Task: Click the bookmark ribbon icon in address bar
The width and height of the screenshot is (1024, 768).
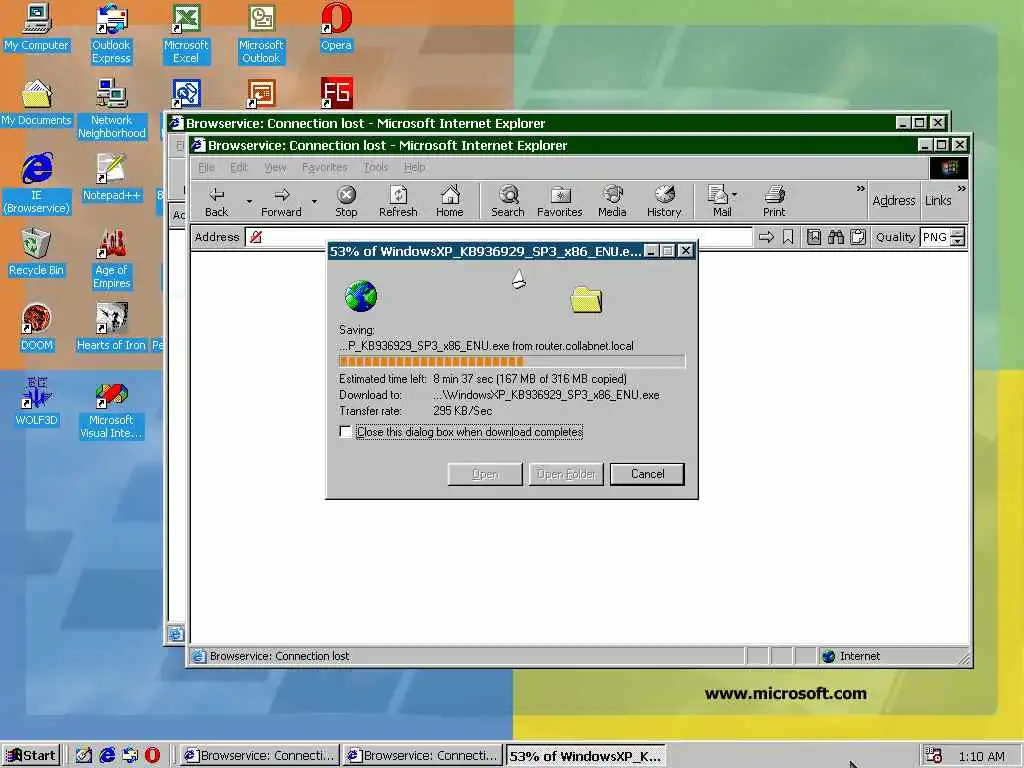Action: [788, 237]
